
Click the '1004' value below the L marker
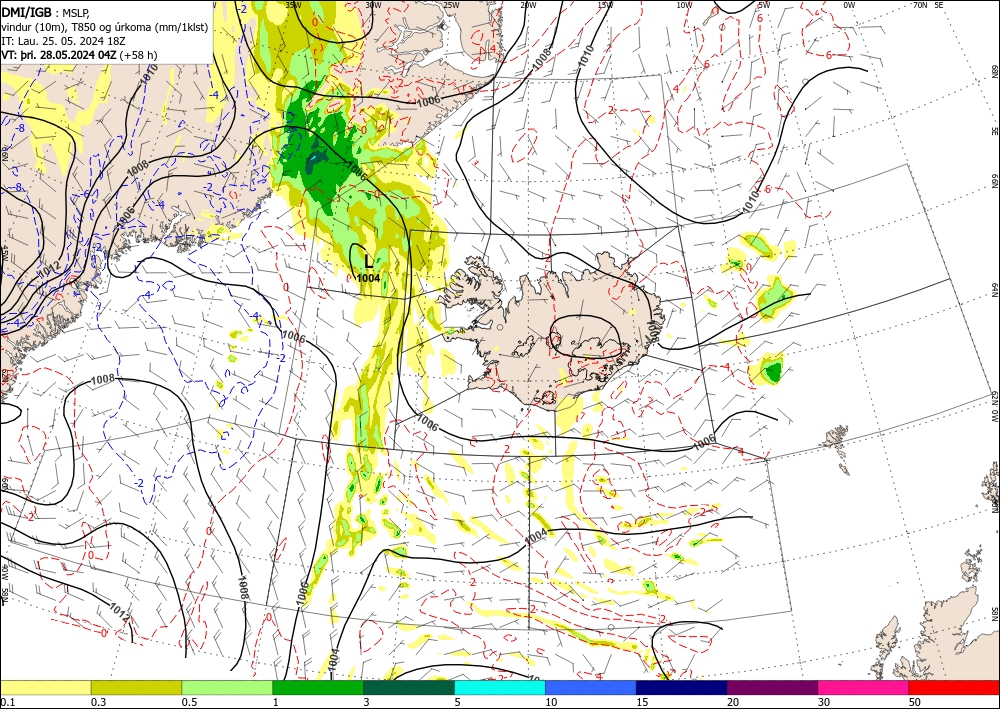click(369, 278)
